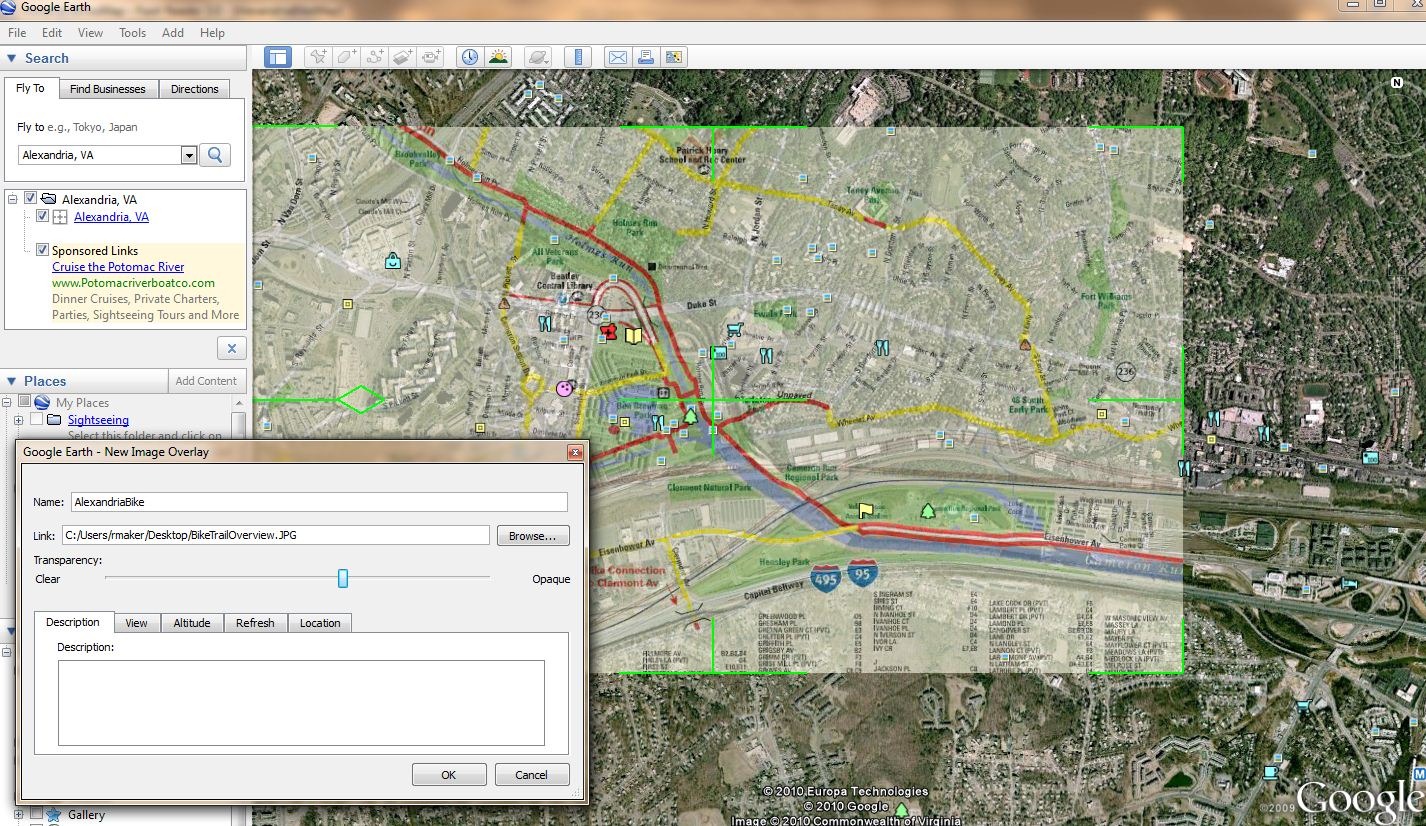Viewport: 1426px width, 826px height.
Task: Toggle the sunlight icon in toolbar
Action: point(497,57)
